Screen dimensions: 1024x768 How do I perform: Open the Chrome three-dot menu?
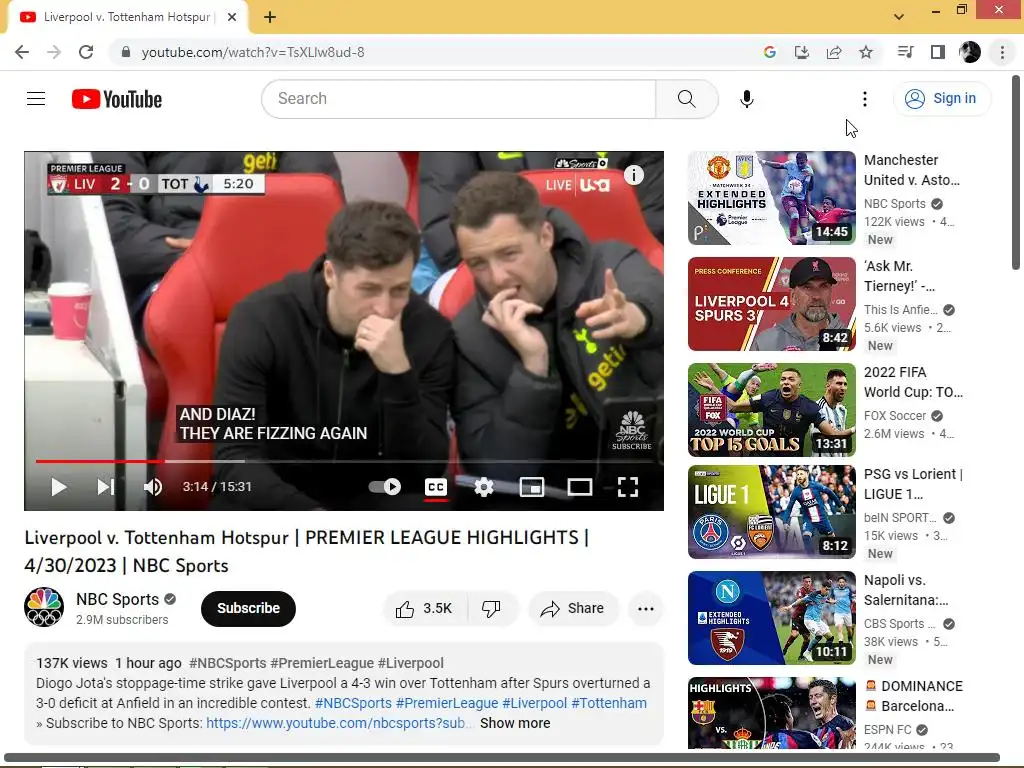(x=1002, y=52)
